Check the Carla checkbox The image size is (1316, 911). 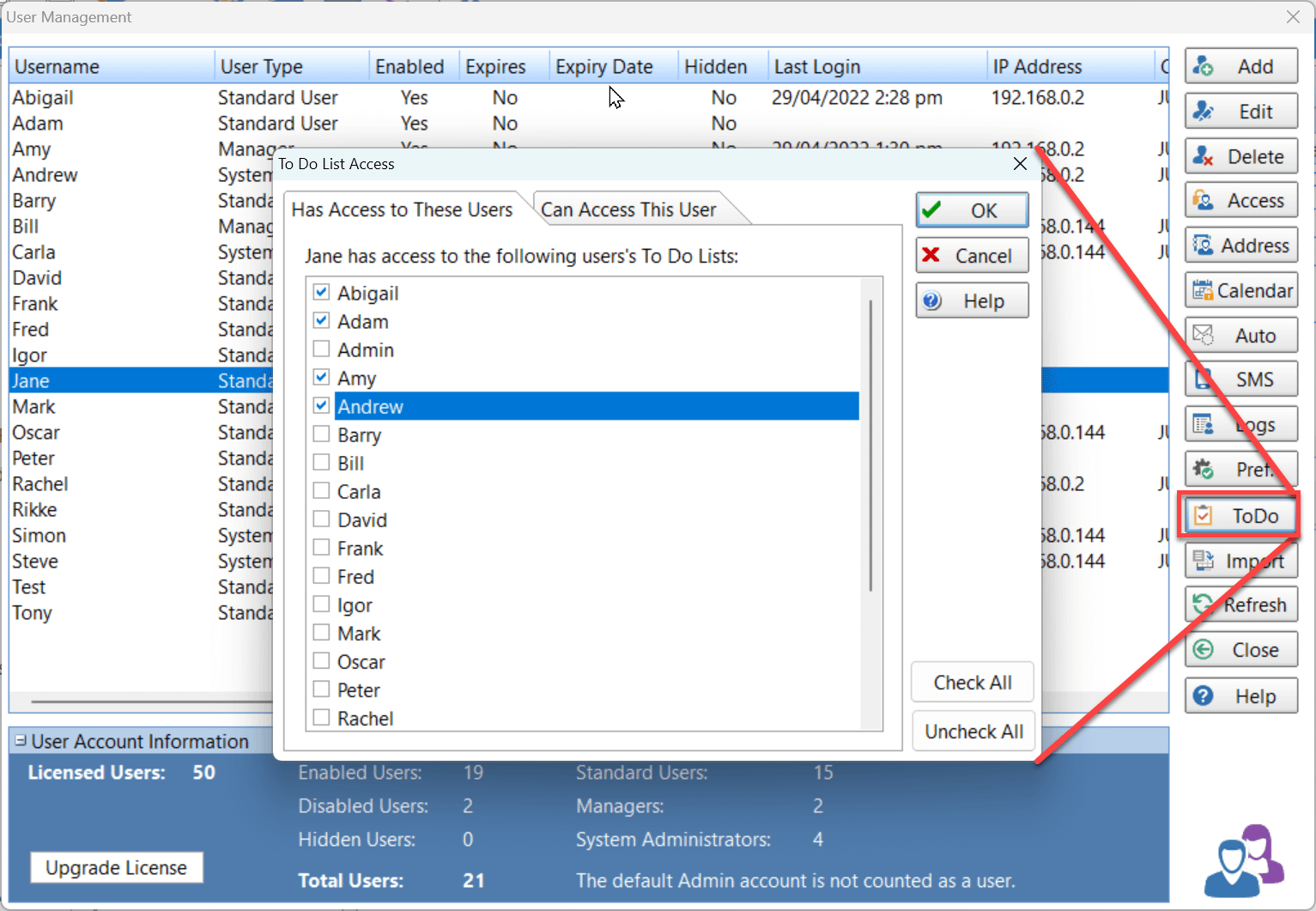pyautogui.click(x=321, y=490)
